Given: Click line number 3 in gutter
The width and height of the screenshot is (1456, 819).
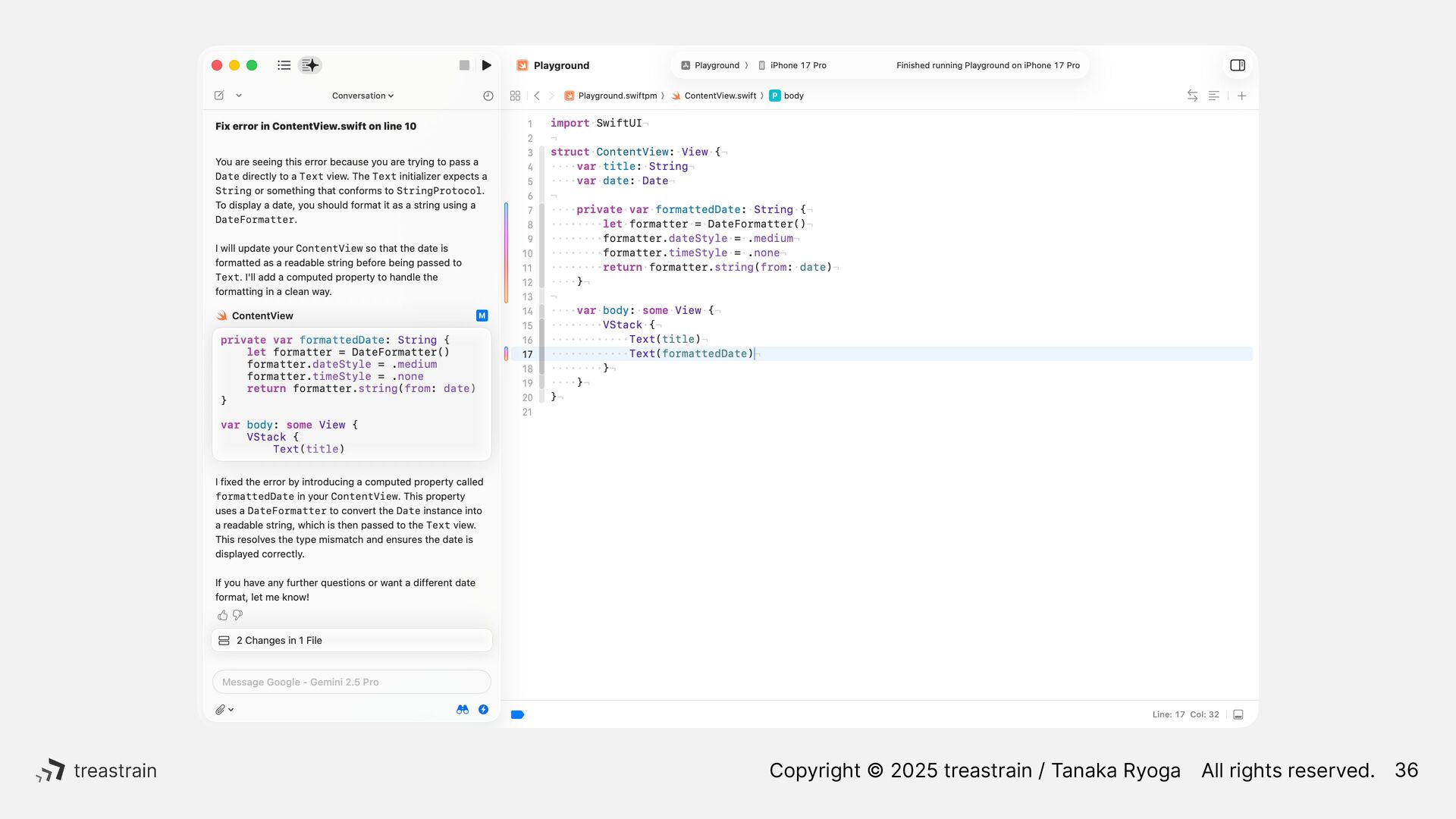Looking at the screenshot, I should tap(530, 152).
